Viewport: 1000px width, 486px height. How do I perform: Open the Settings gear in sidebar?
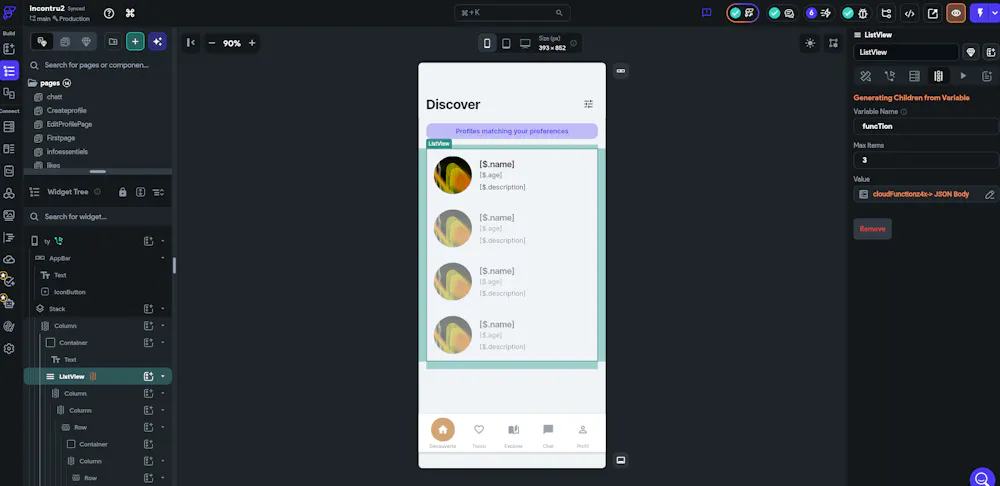(x=9, y=349)
